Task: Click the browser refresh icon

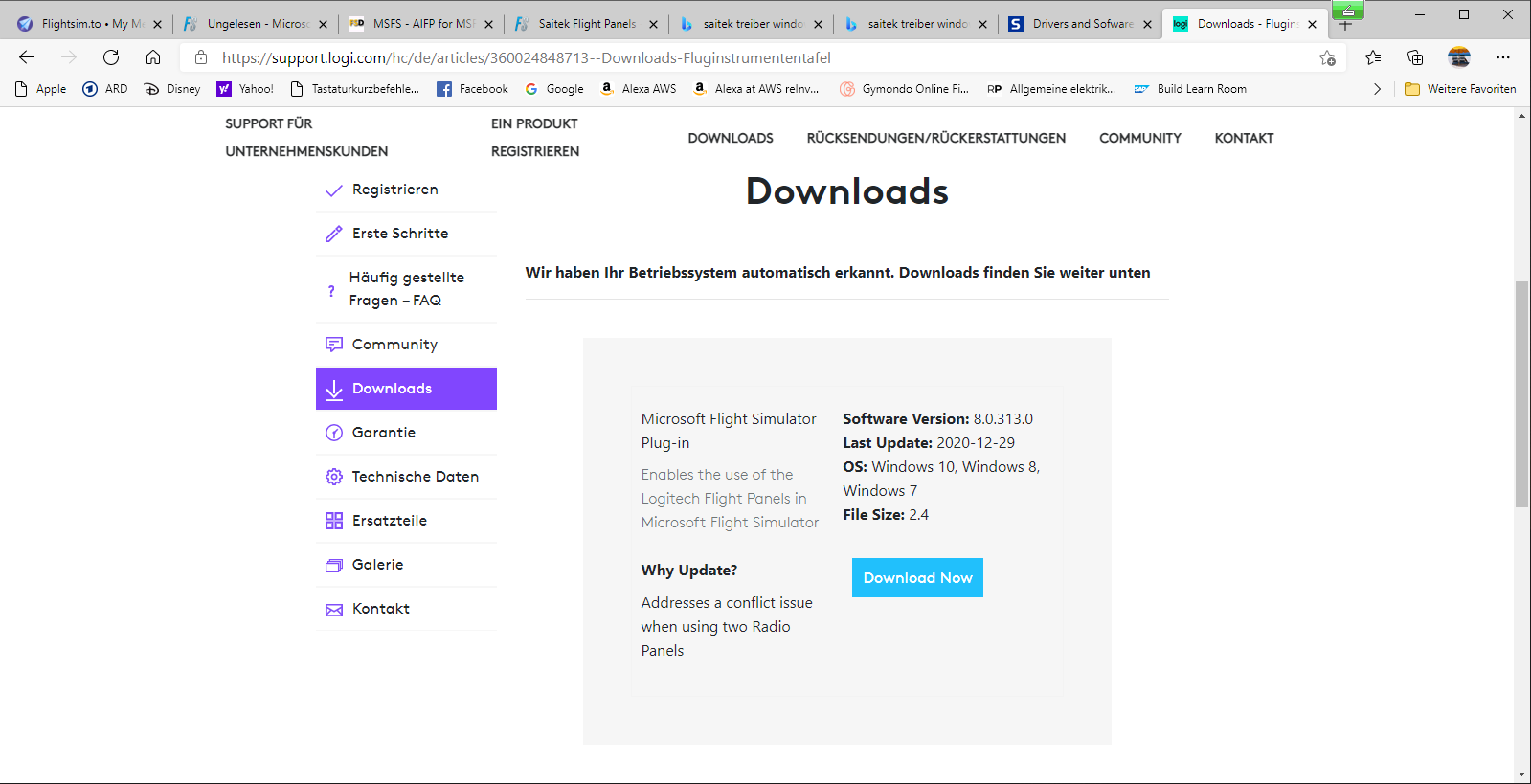Action: coord(111,57)
